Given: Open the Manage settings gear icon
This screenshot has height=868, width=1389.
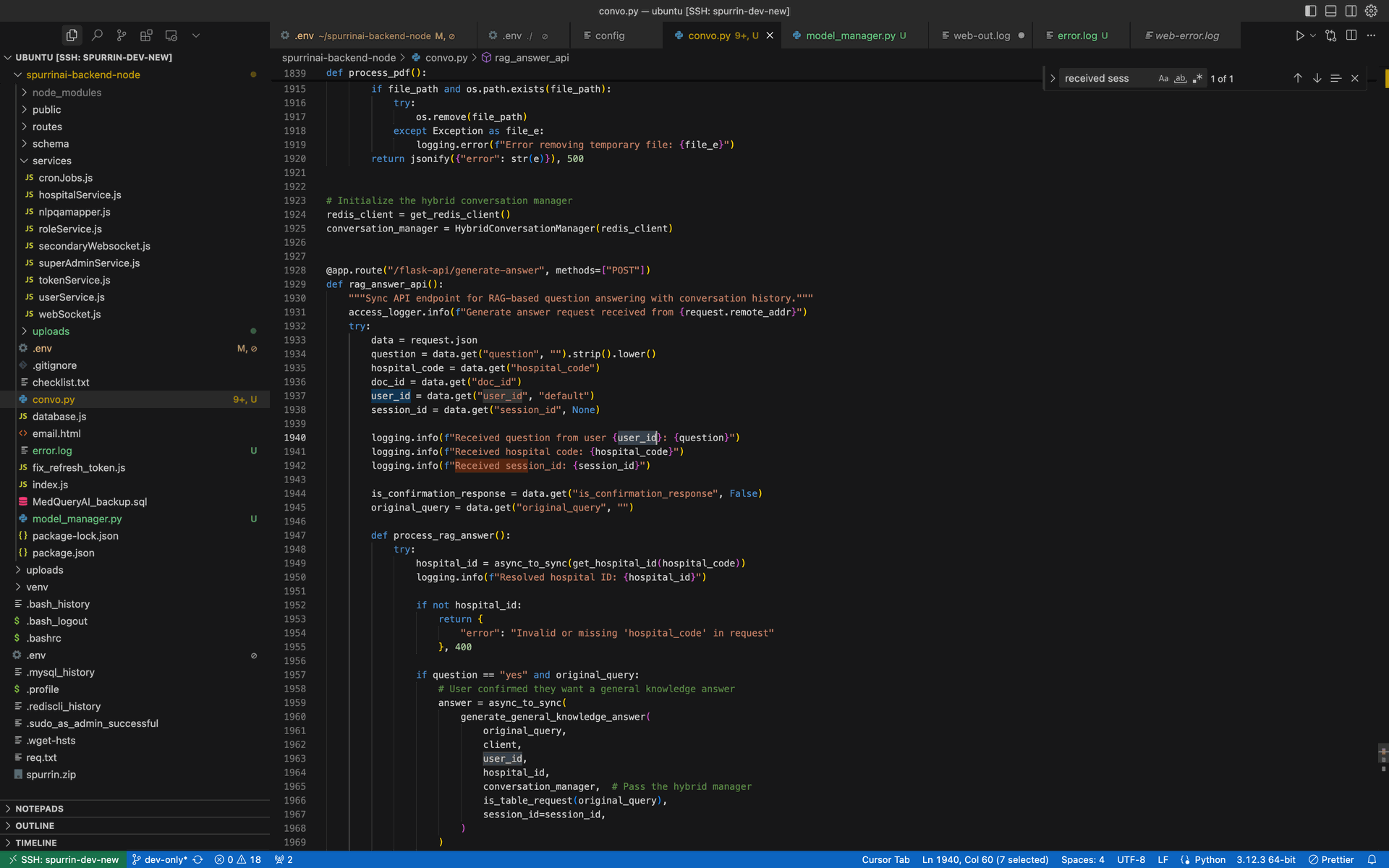Looking at the screenshot, I should pos(1371,11).
